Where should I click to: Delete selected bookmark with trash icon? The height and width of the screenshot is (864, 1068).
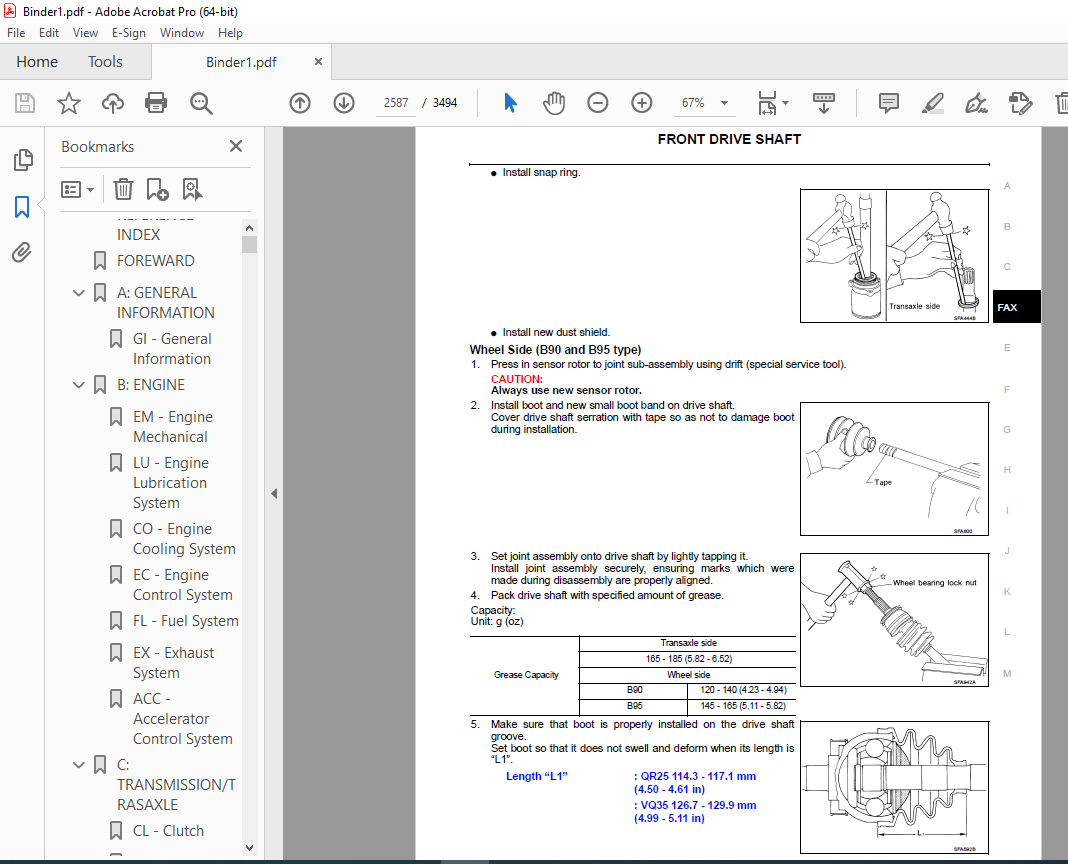pos(123,189)
